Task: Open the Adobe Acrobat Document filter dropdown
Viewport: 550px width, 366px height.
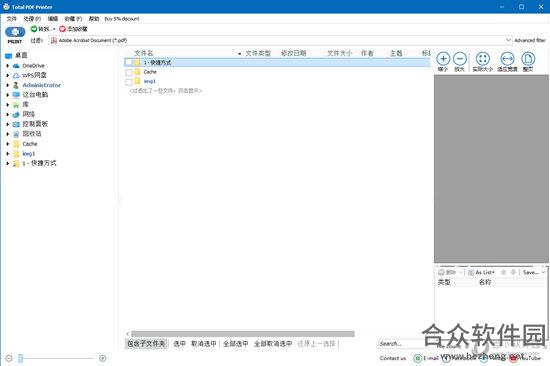Action: 508,40
